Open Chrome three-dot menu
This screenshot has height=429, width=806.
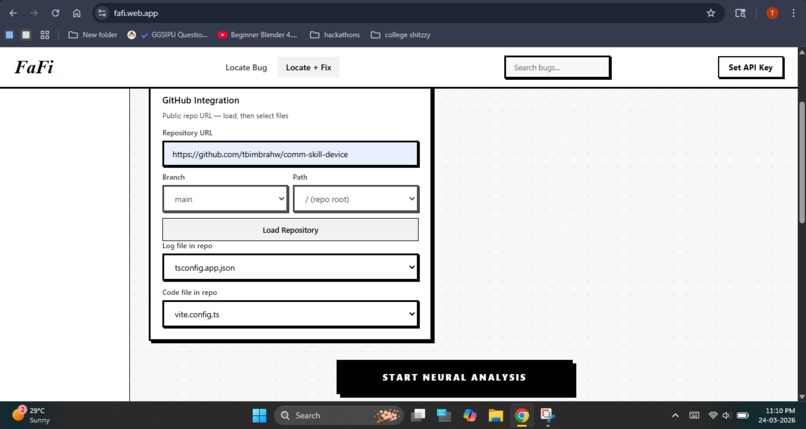coord(793,13)
